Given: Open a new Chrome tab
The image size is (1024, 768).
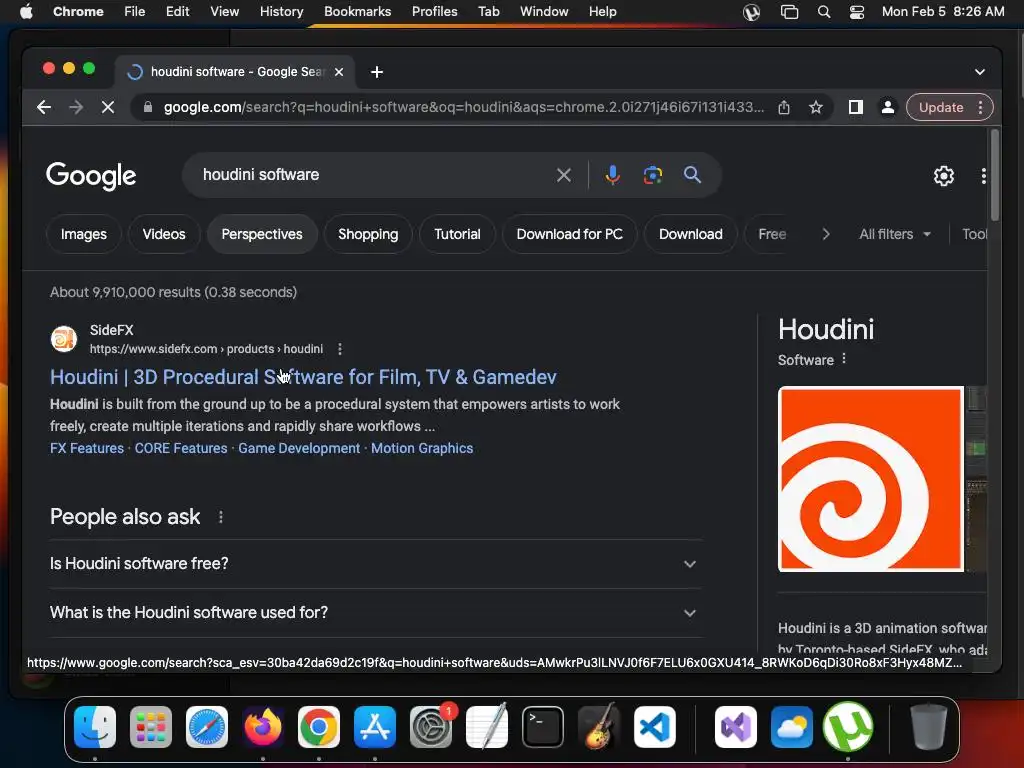Looking at the screenshot, I should (377, 72).
